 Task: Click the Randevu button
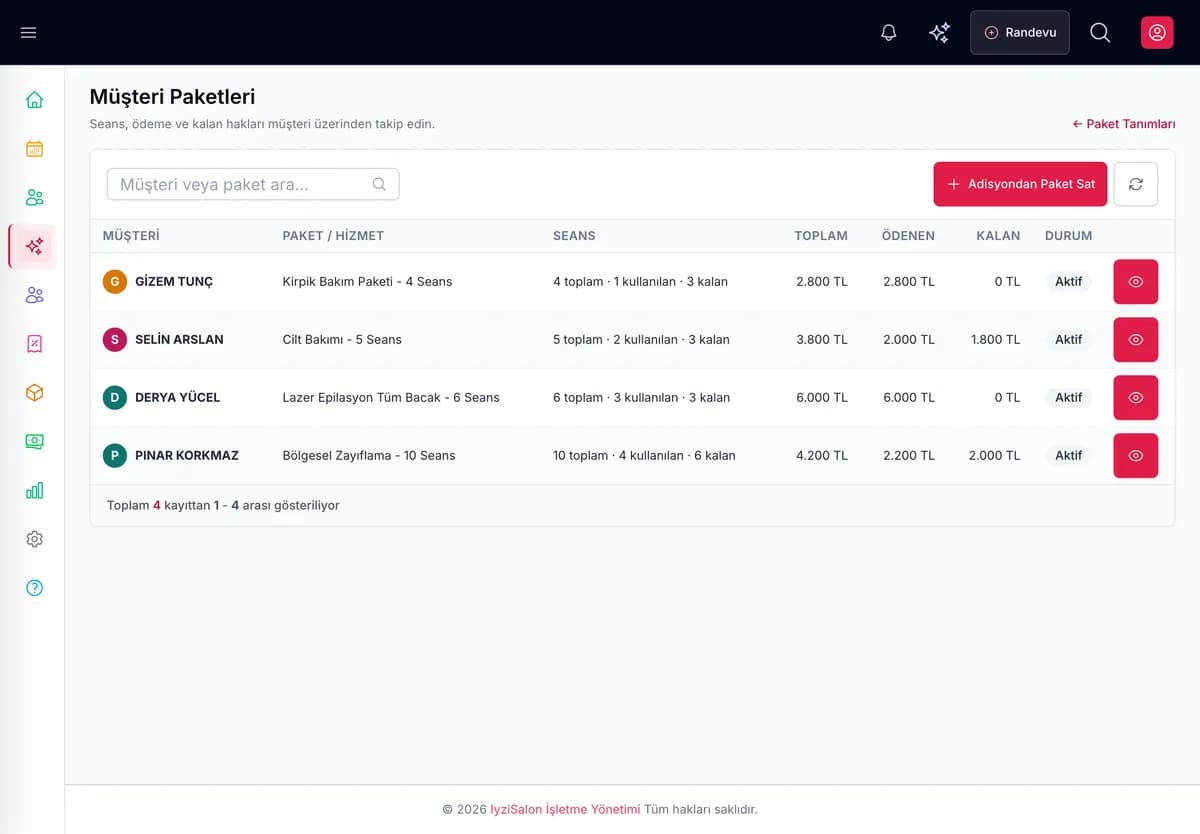click(1020, 33)
